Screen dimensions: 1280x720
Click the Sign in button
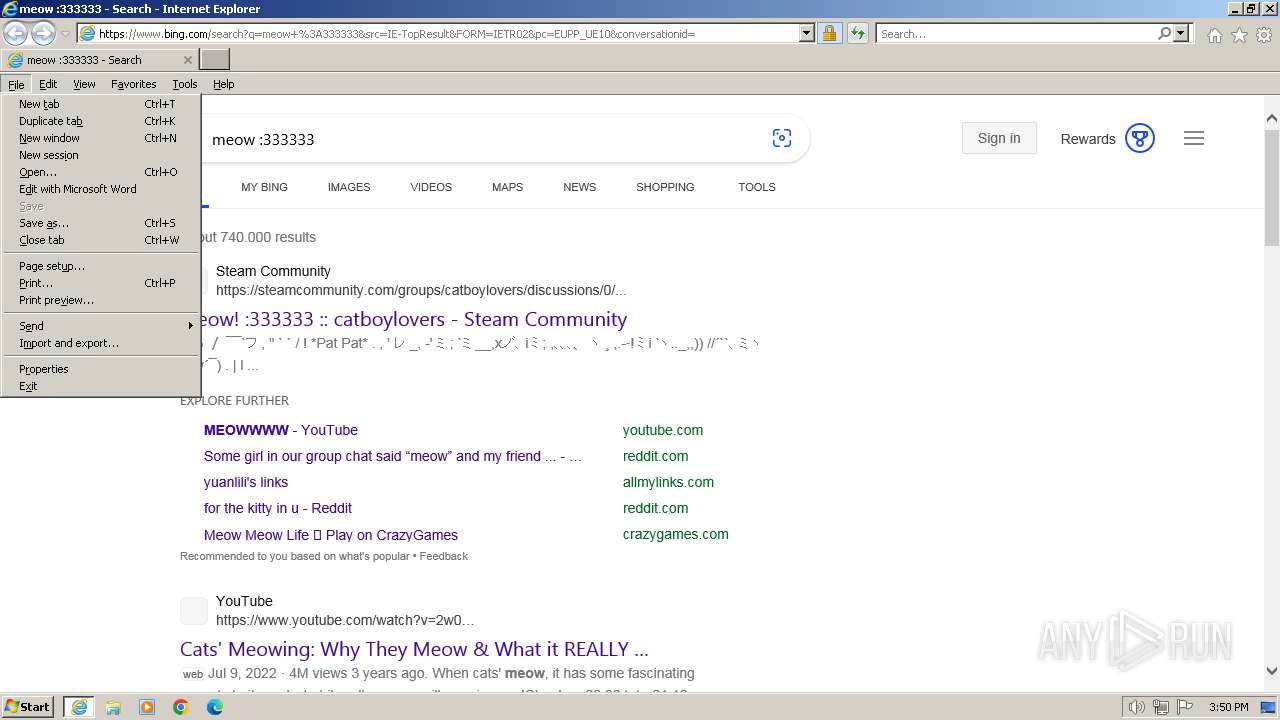(999, 138)
